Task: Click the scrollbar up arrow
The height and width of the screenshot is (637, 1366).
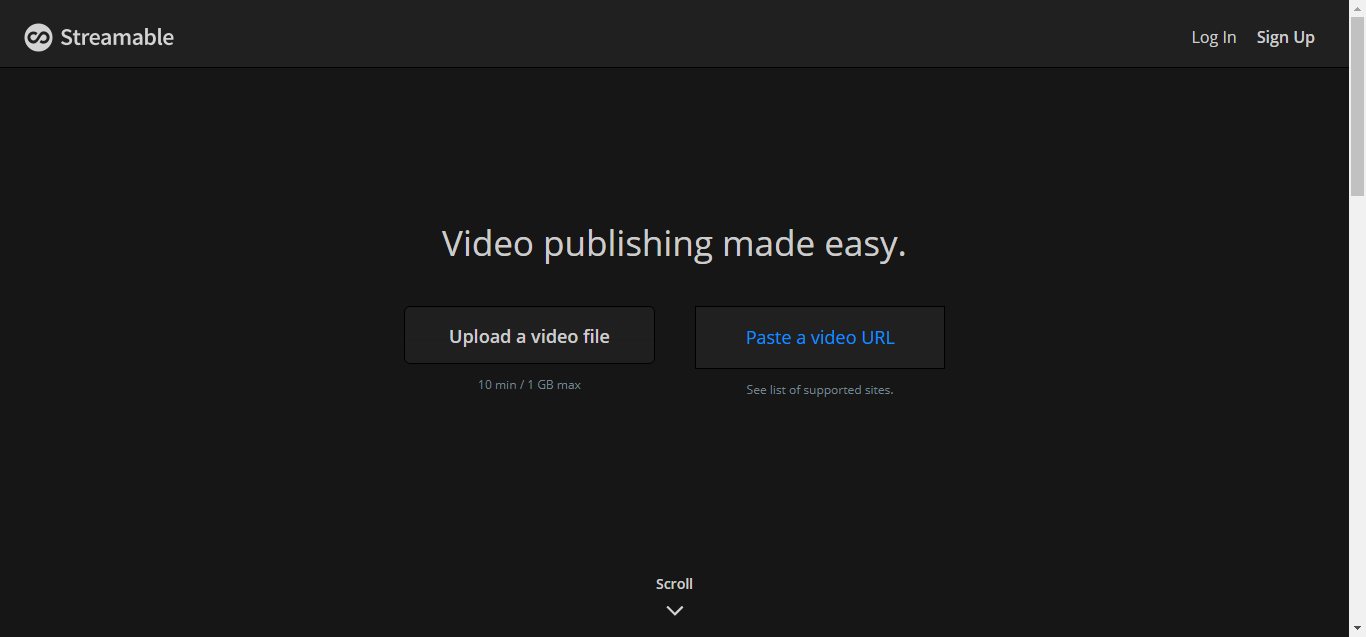Action: coord(1357,8)
